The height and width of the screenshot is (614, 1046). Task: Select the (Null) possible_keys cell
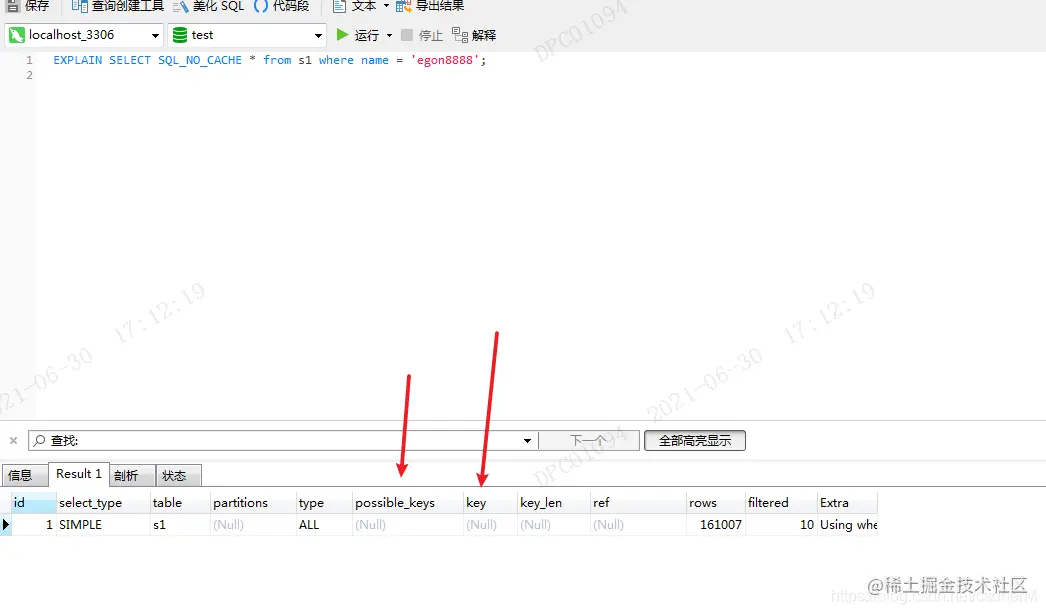click(408, 525)
